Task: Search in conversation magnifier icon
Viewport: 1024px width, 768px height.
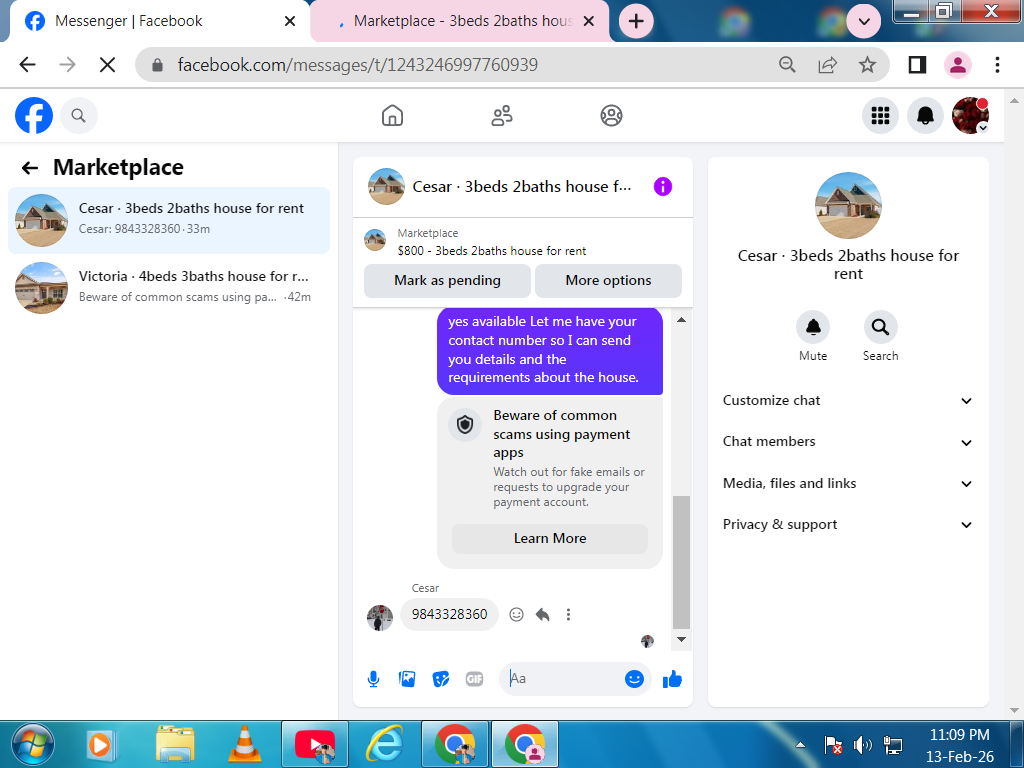Action: (880, 327)
